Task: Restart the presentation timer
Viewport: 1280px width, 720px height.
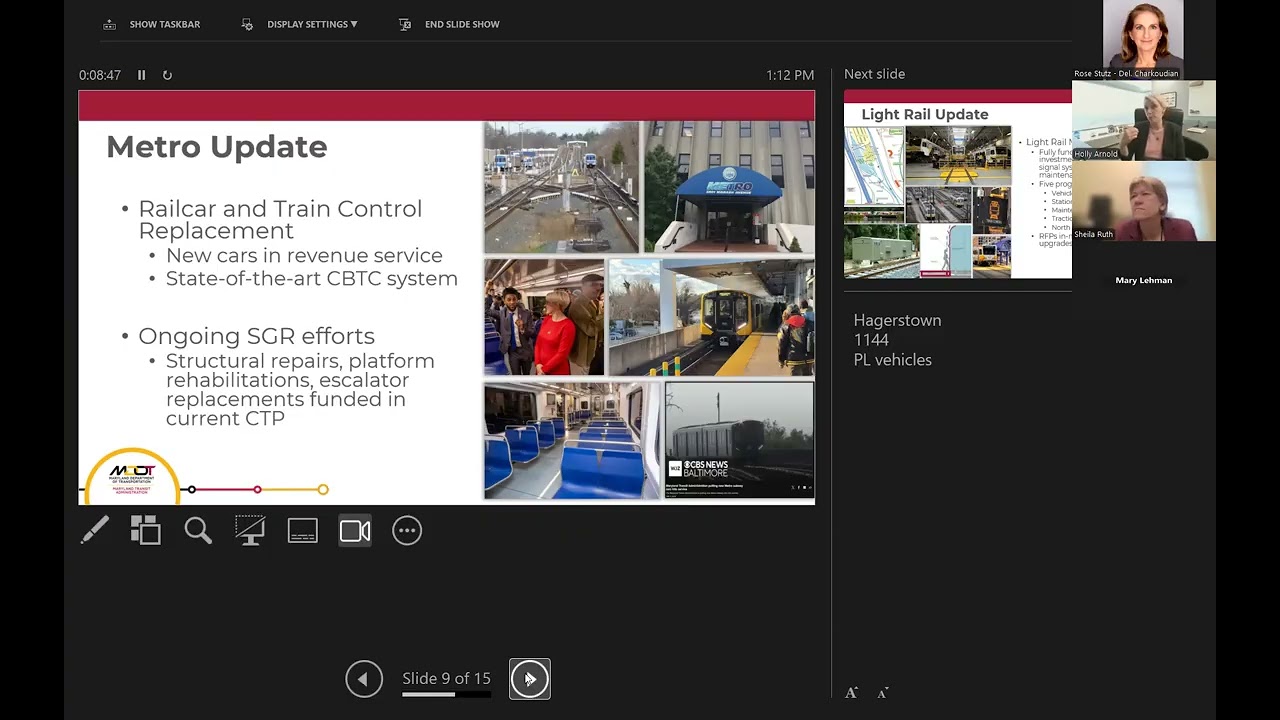Action: coord(167,75)
